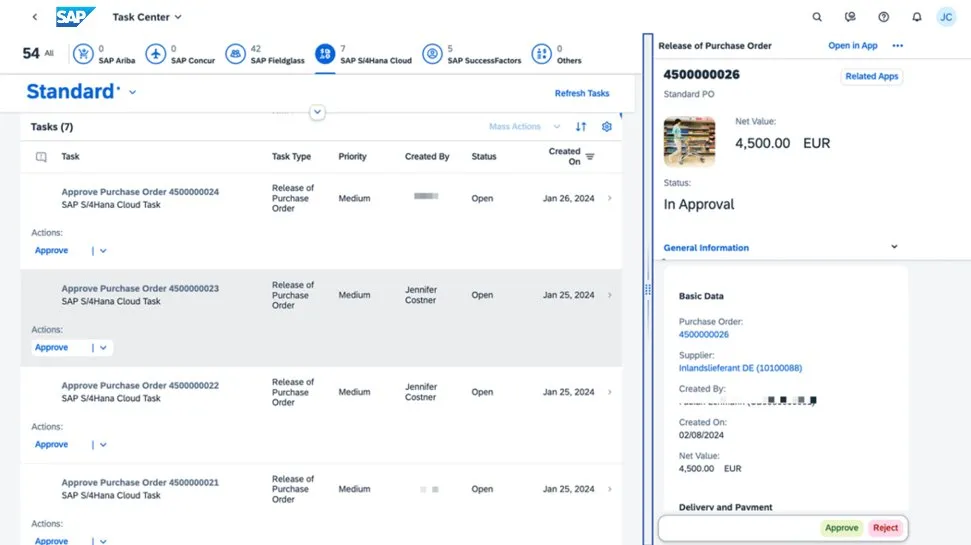Image resolution: width=971 pixels, height=545 pixels.
Task: Click the back arrow in the header
Action: pyautogui.click(x=35, y=17)
